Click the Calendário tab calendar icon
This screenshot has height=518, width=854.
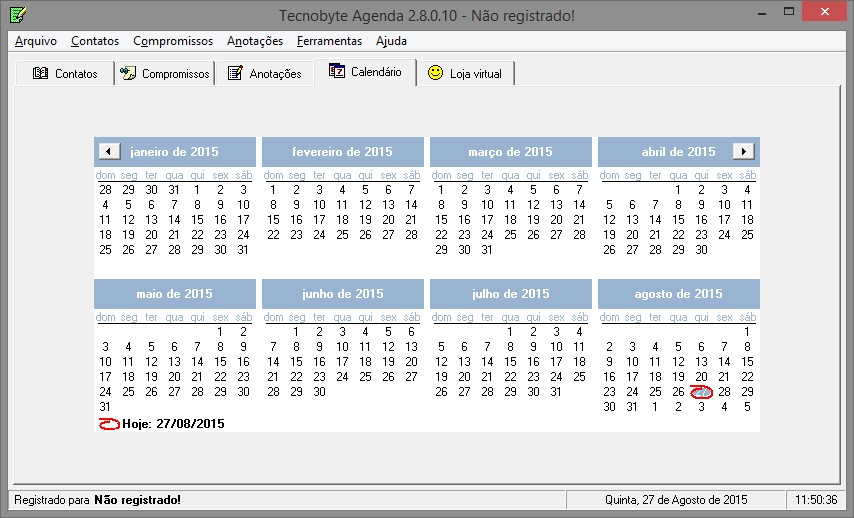tap(337, 71)
